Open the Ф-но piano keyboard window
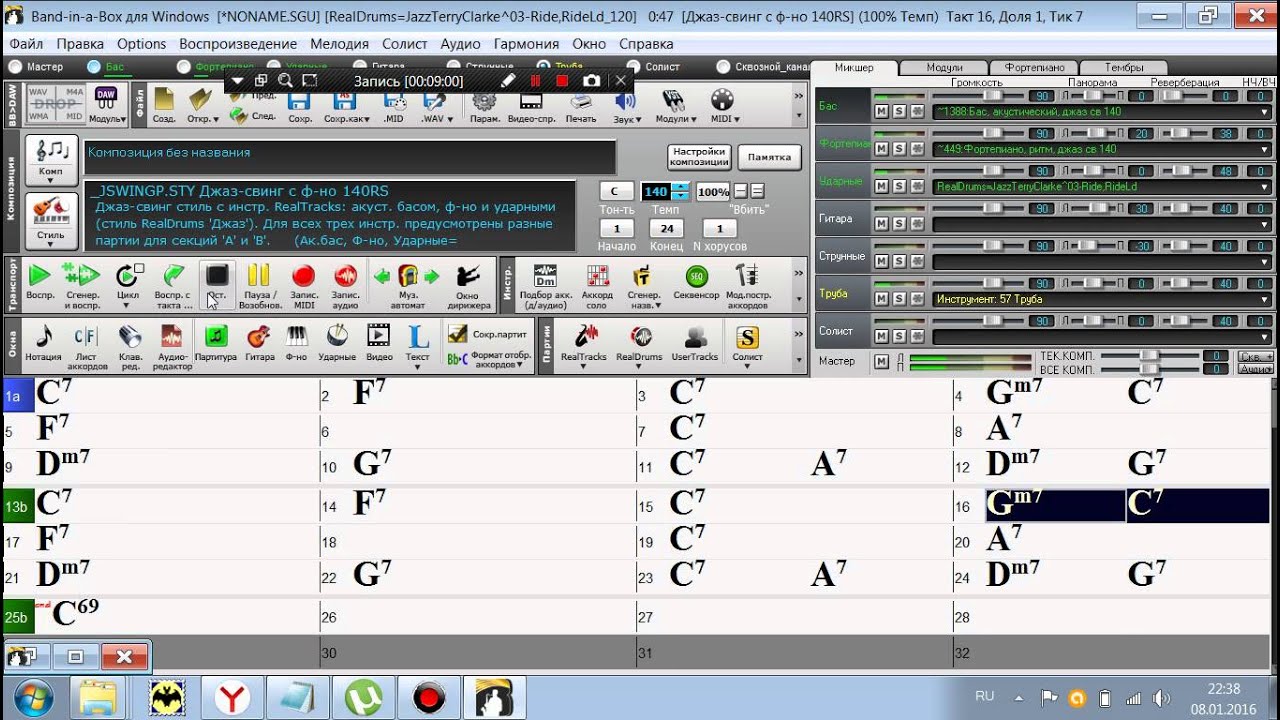The image size is (1280, 720). pyautogui.click(x=297, y=345)
